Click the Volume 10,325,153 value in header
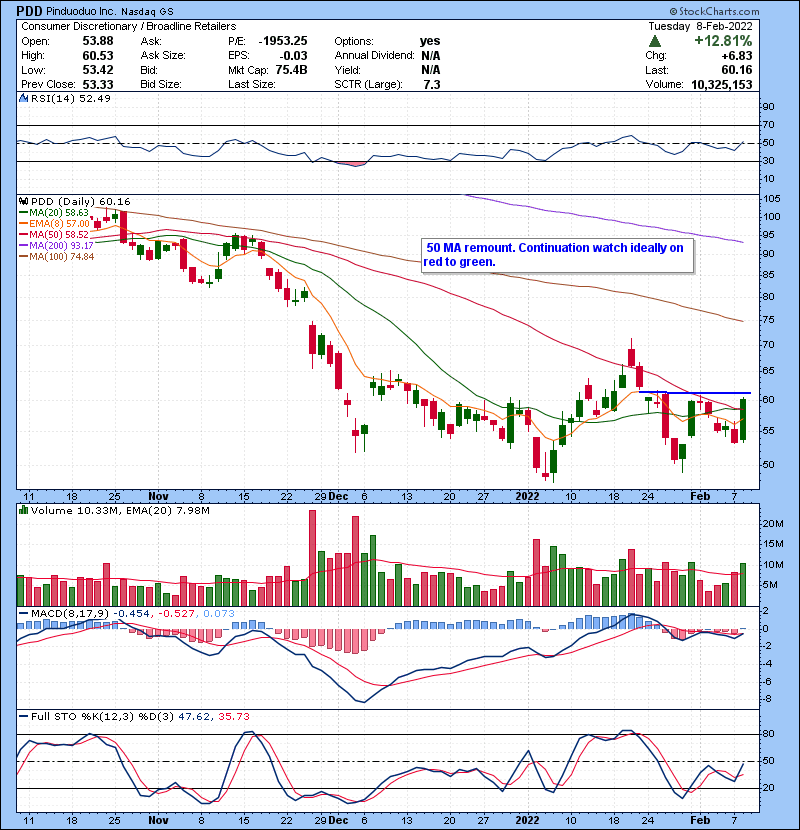This screenshot has width=800, height=830. click(722, 85)
